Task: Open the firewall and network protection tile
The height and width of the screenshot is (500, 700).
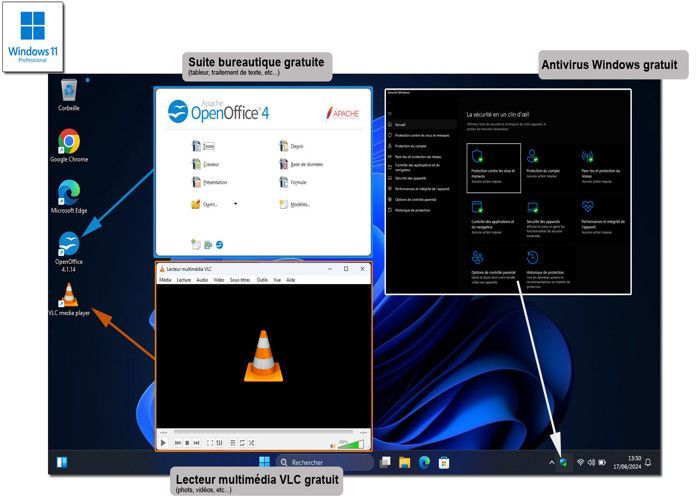Action: pos(602,167)
